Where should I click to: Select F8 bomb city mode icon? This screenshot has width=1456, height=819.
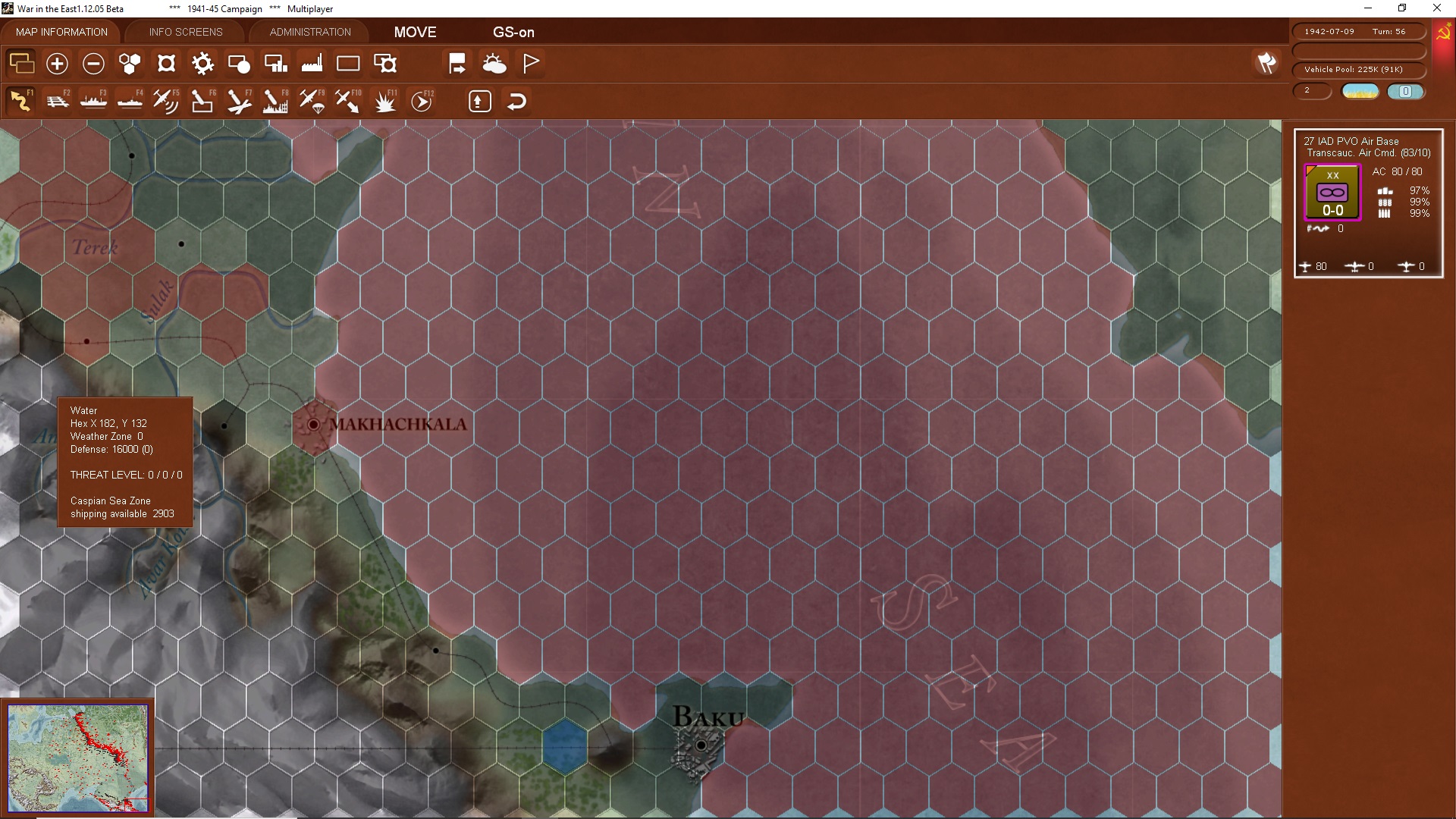point(275,101)
